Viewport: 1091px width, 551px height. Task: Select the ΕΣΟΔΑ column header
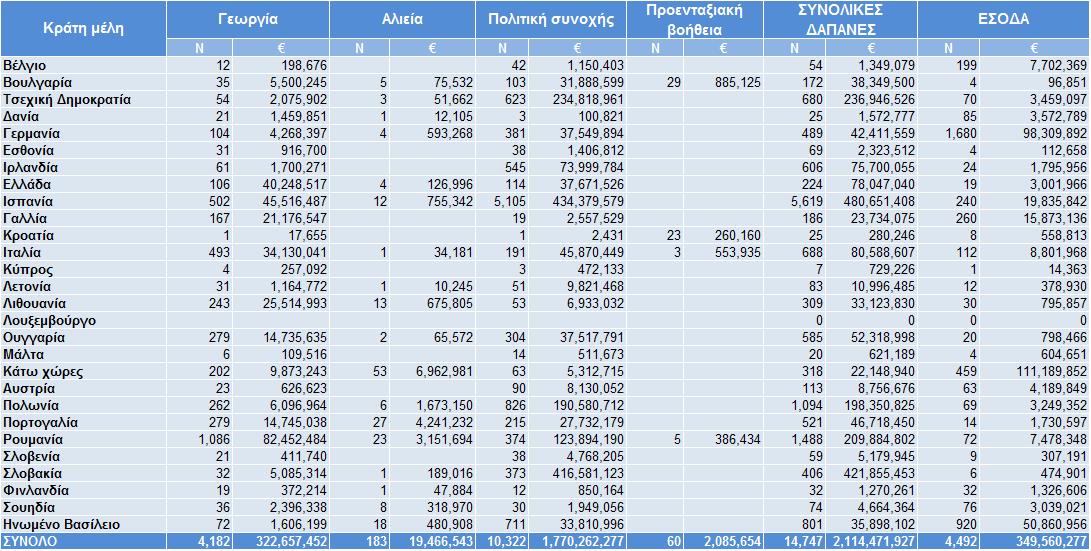pyautogui.click(x=1003, y=19)
